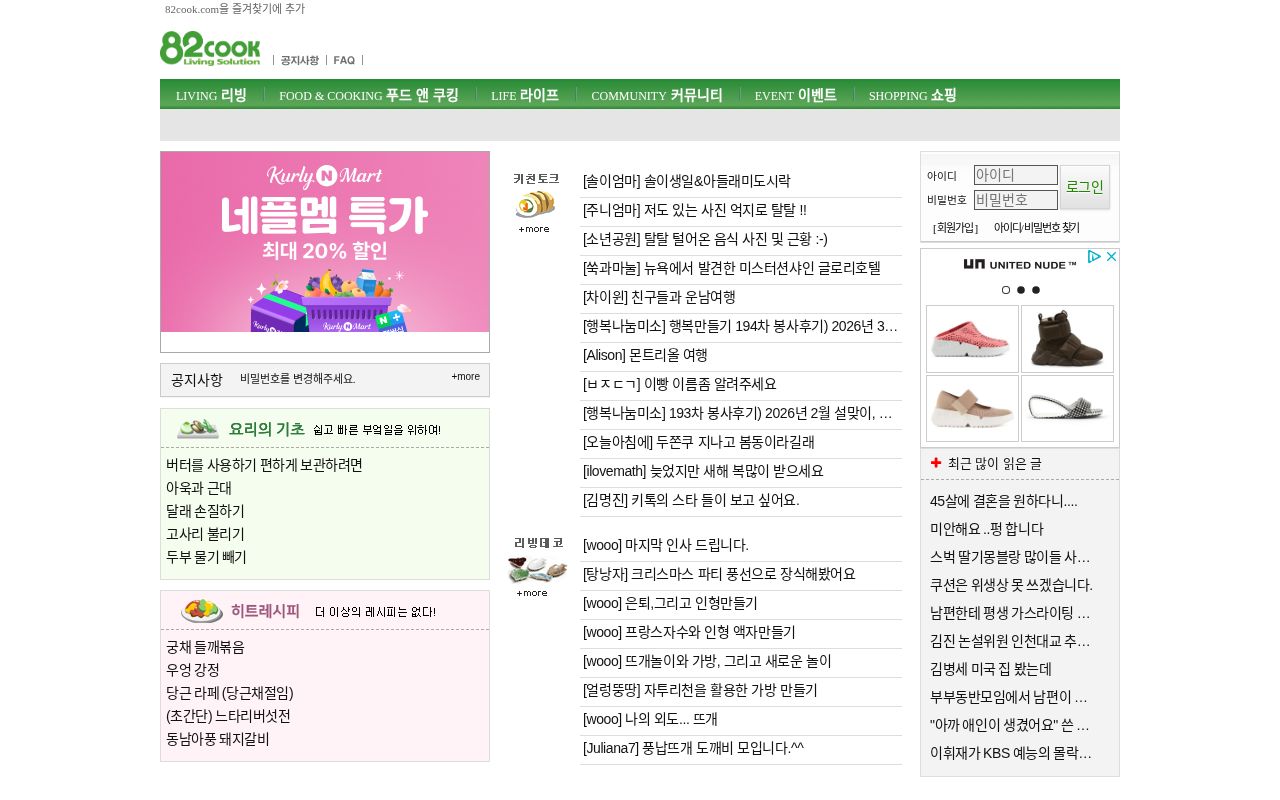Select the middle carousel dot on the ad

(1021, 290)
